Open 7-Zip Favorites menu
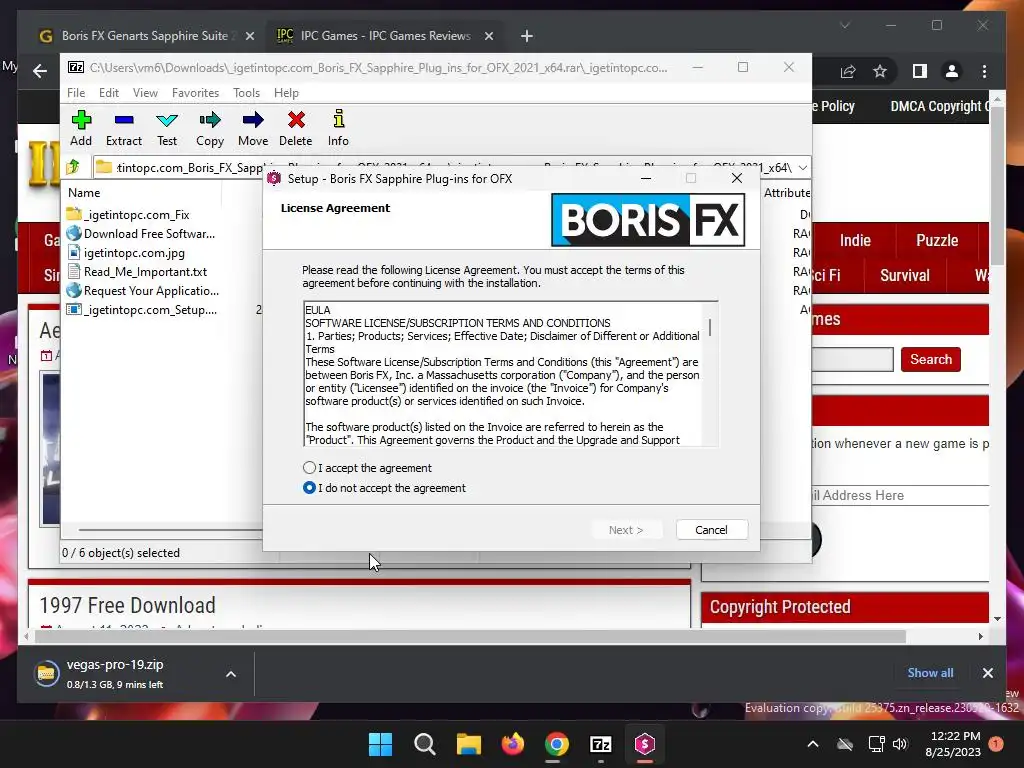Screen dimensions: 1024x768 coord(195,93)
